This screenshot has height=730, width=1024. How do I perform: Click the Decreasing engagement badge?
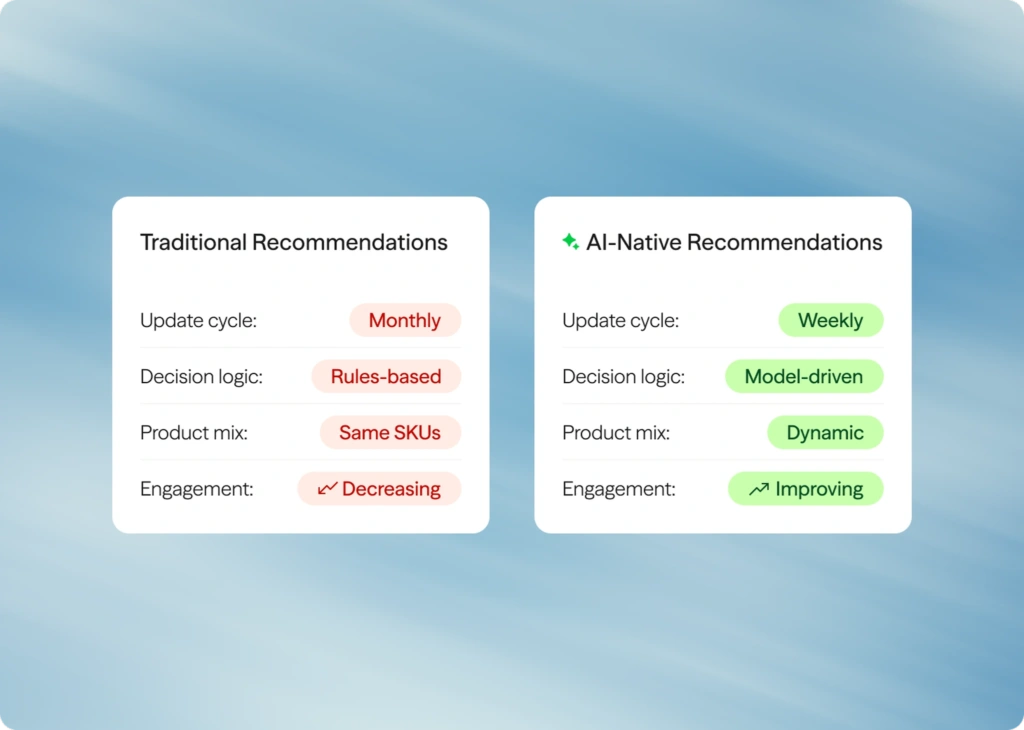coord(379,489)
